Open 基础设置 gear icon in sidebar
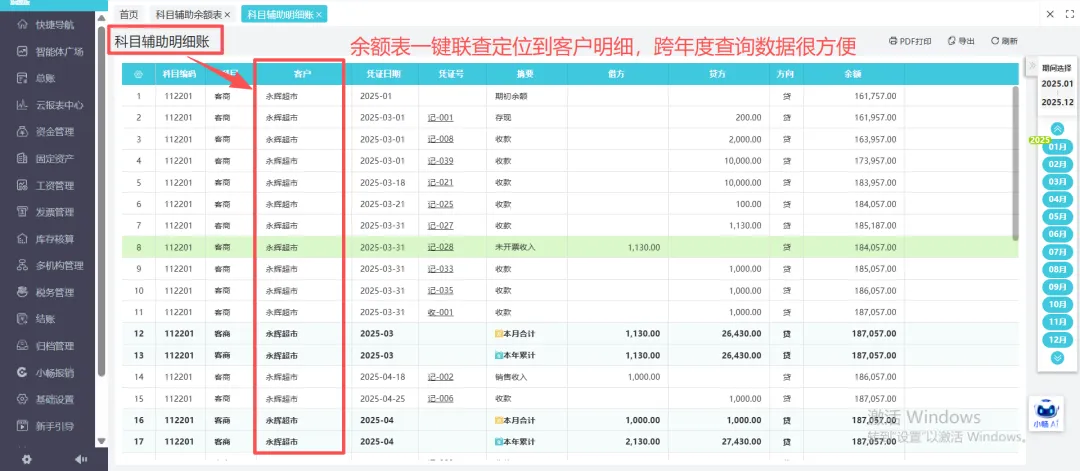This screenshot has width=1080, height=471. point(23,399)
